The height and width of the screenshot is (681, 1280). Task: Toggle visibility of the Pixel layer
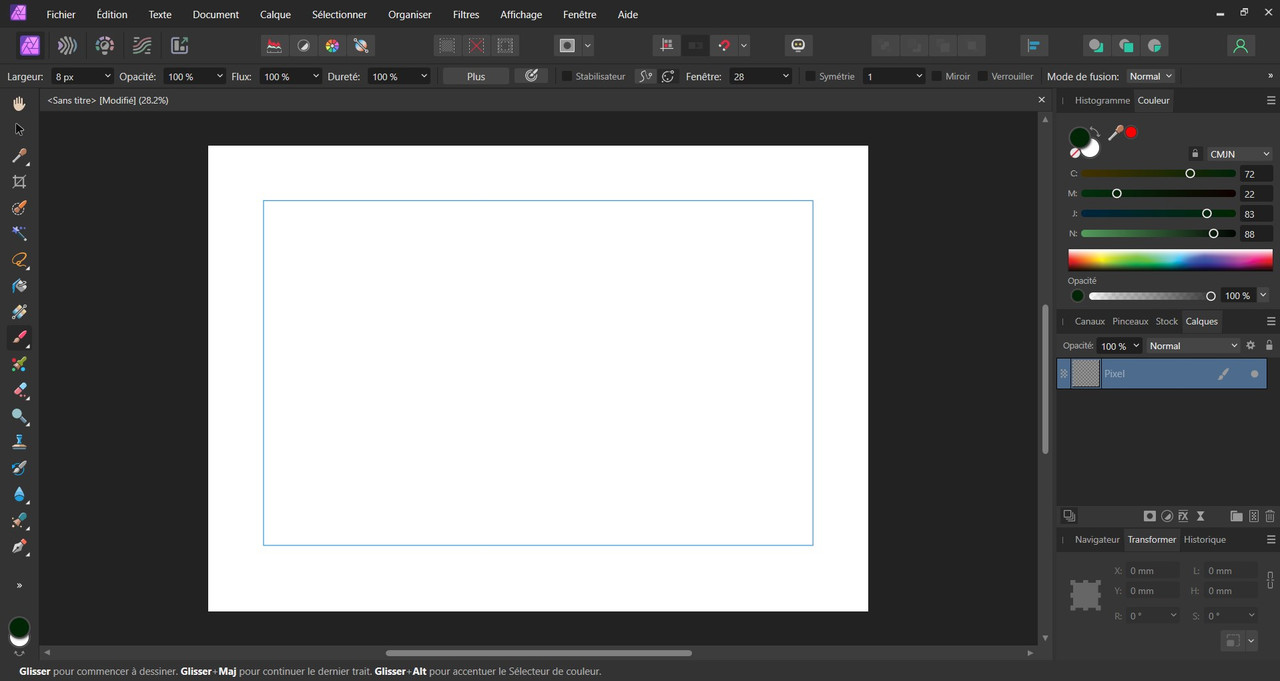[1254, 374]
